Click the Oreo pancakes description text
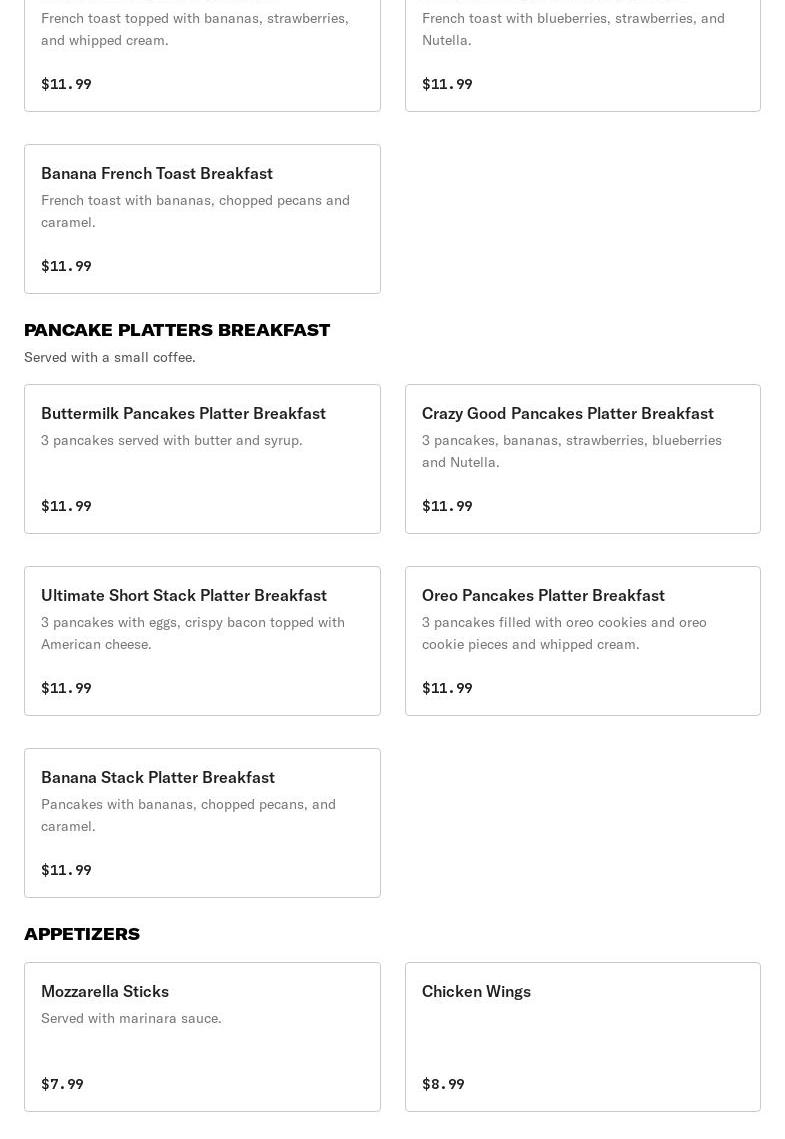Viewport: 785px width, 1139px height. point(564,633)
